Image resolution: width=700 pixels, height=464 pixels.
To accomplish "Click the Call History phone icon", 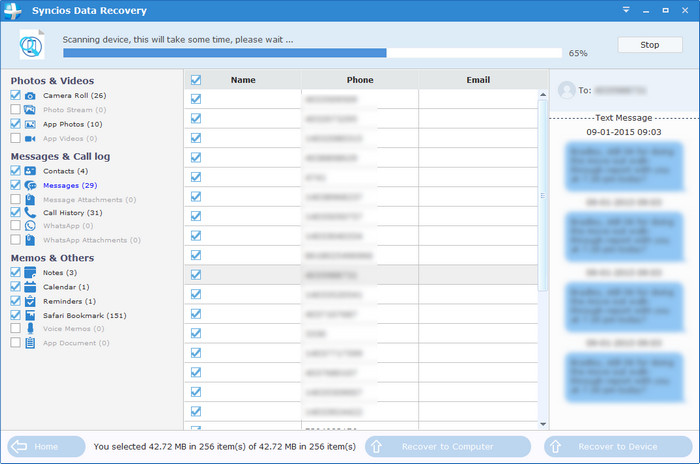I will [30, 213].
